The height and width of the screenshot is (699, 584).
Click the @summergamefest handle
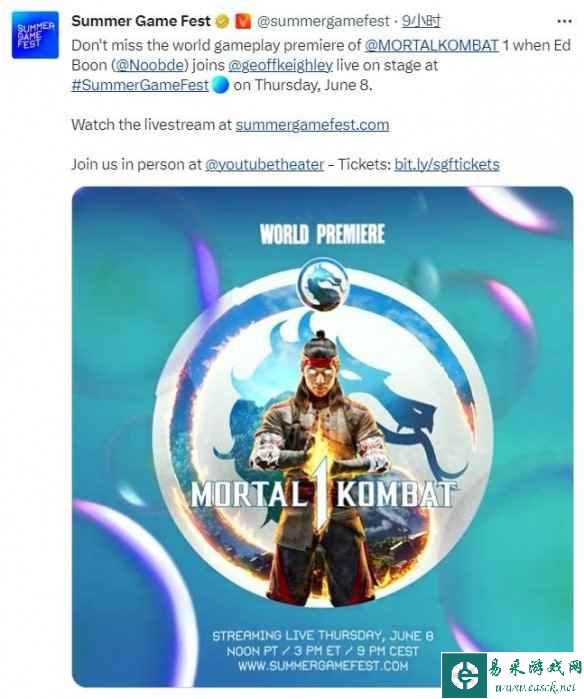[x=323, y=21]
